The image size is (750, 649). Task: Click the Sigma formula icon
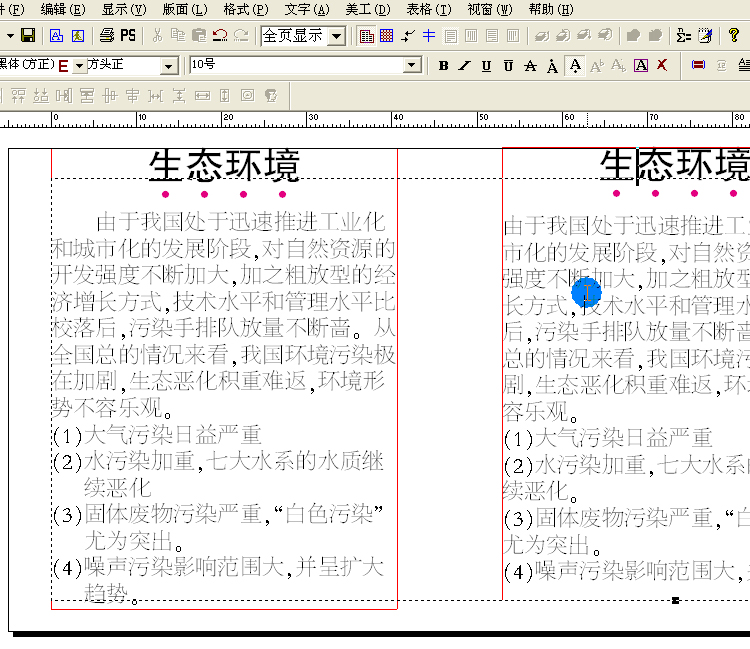tap(684, 36)
